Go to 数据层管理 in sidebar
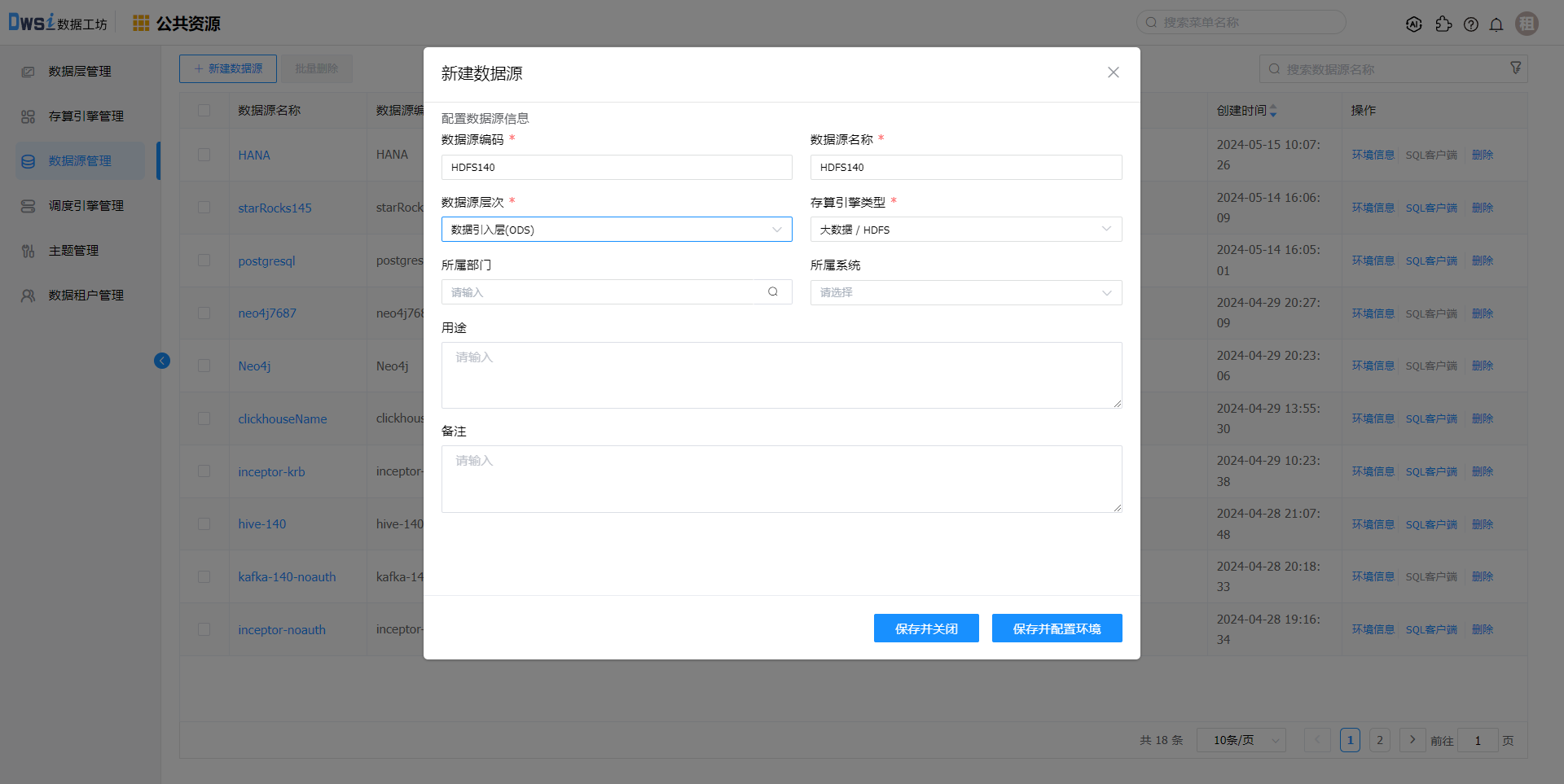The width and height of the screenshot is (1564, 784). 79,72
